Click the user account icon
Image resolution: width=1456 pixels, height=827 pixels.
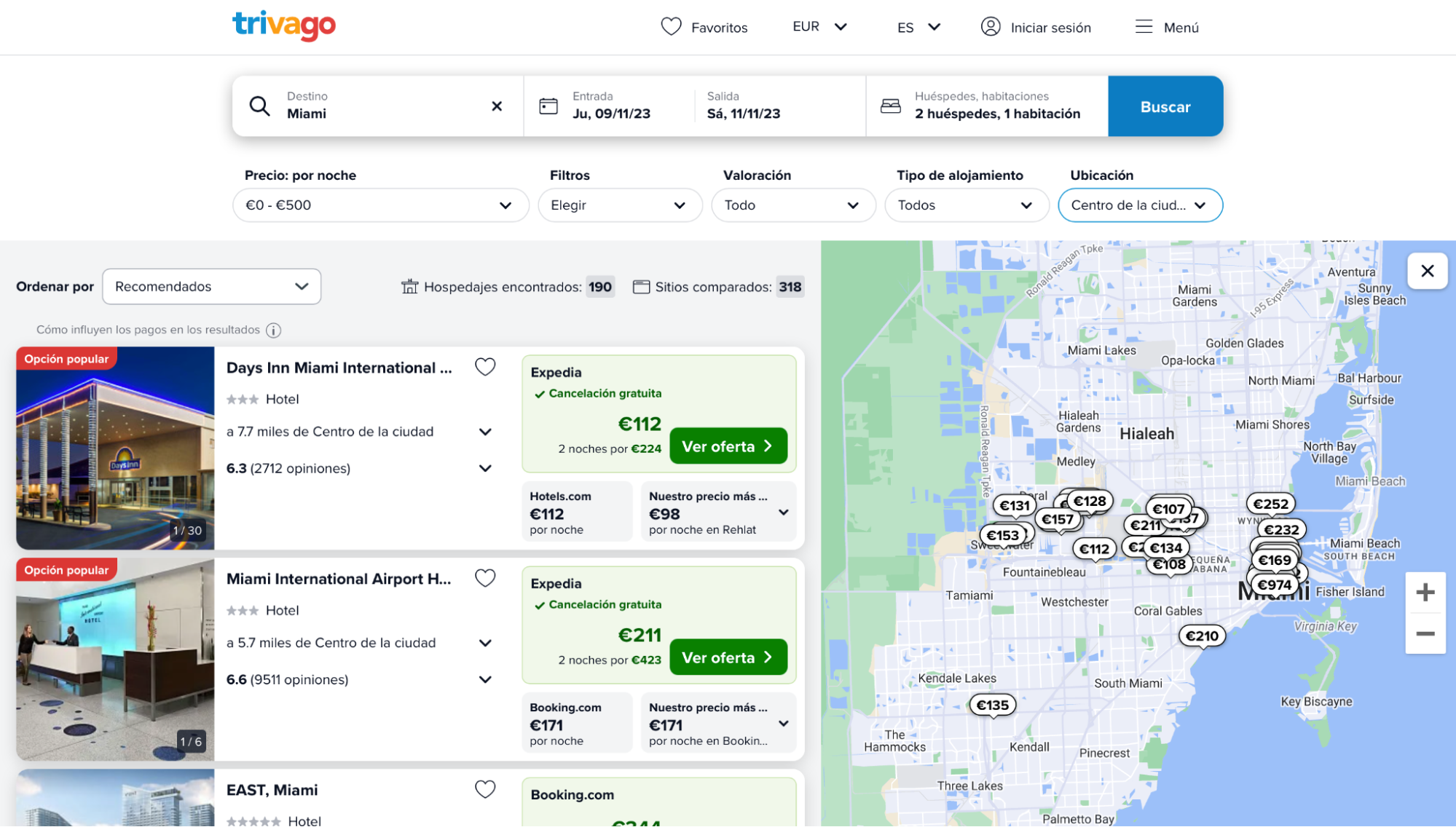click(991, 27)
